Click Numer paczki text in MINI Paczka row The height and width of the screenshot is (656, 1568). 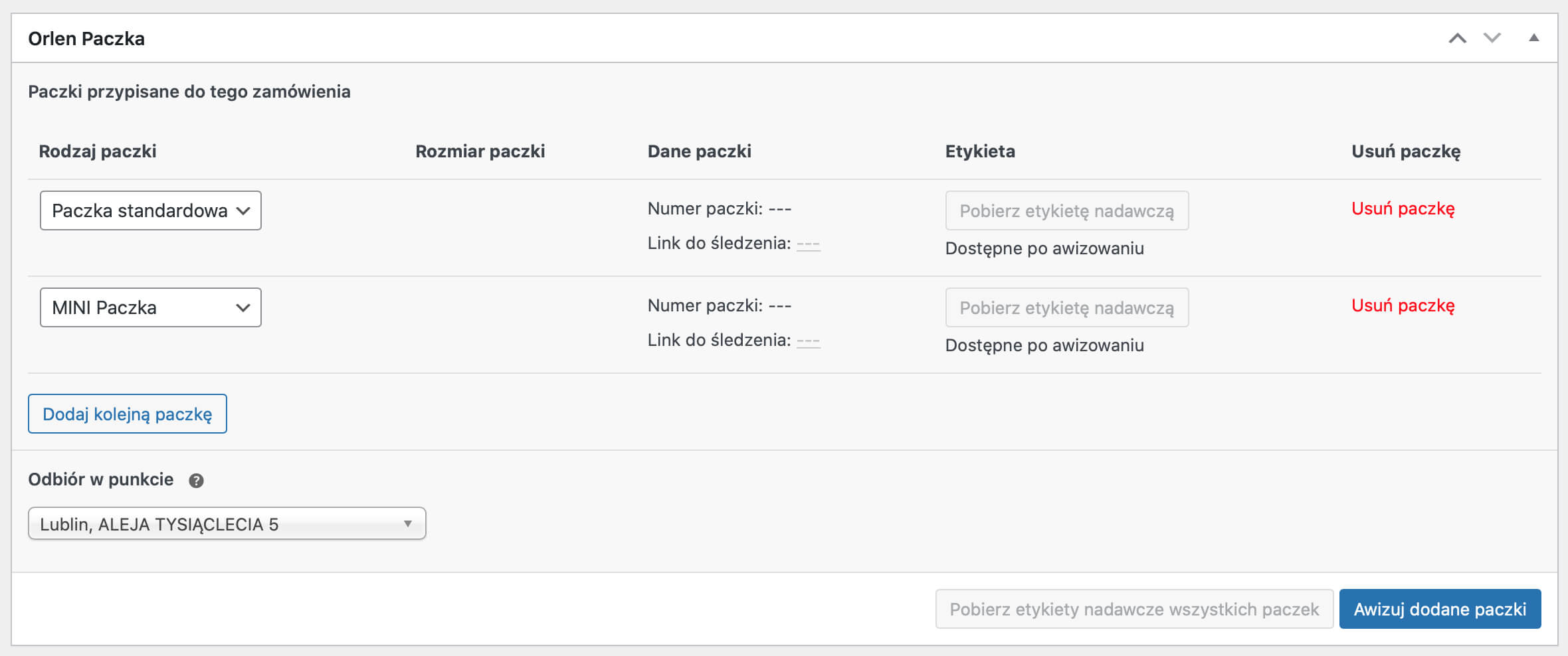click(x=720, y=305)
